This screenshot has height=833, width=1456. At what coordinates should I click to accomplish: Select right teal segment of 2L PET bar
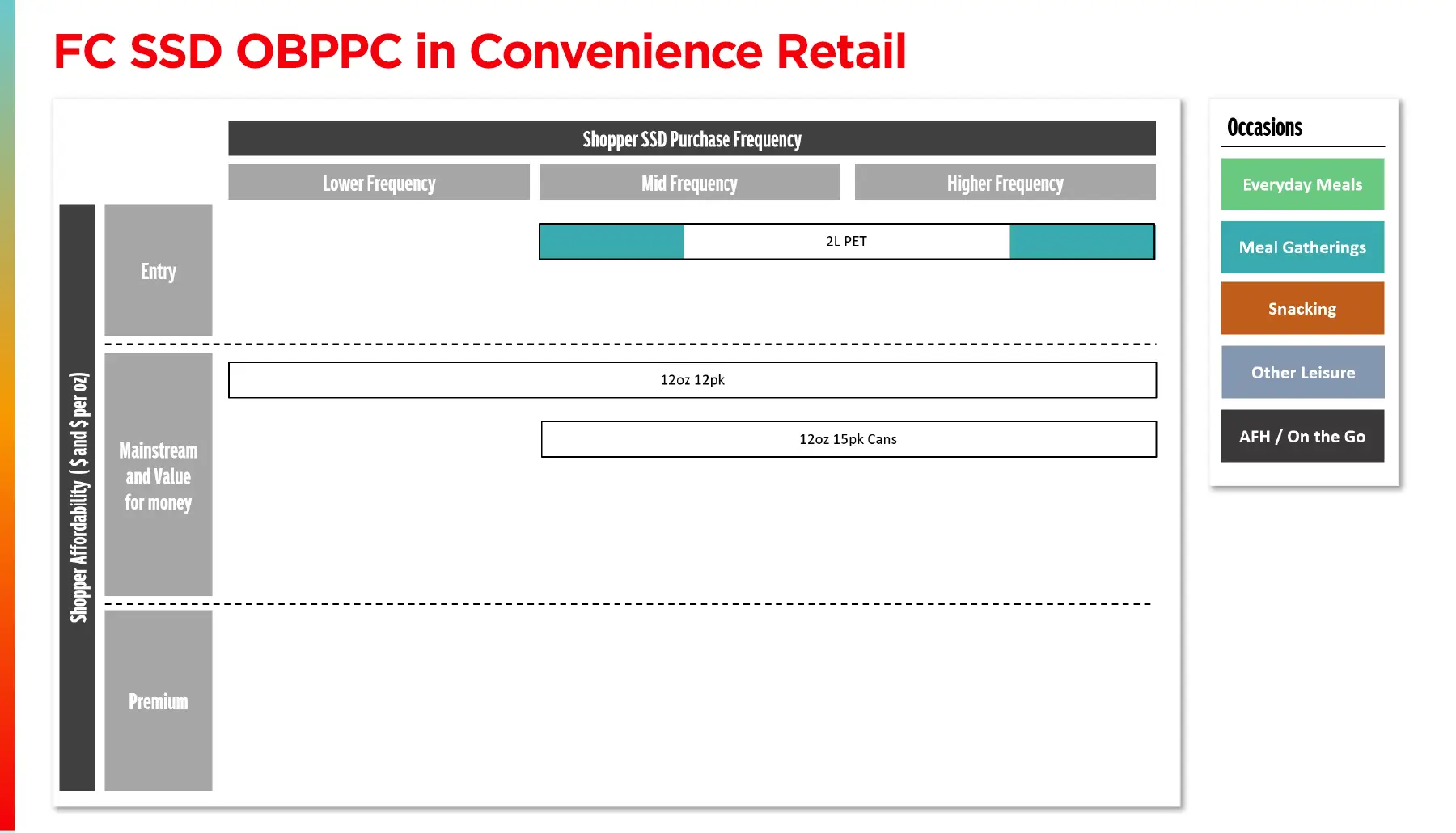(1081, 242)
